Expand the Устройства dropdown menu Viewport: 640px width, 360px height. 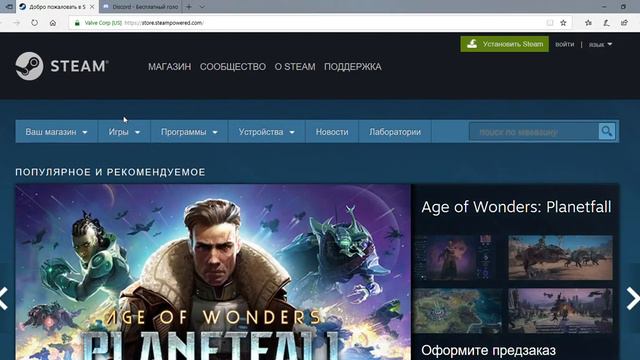coord(267,132)
